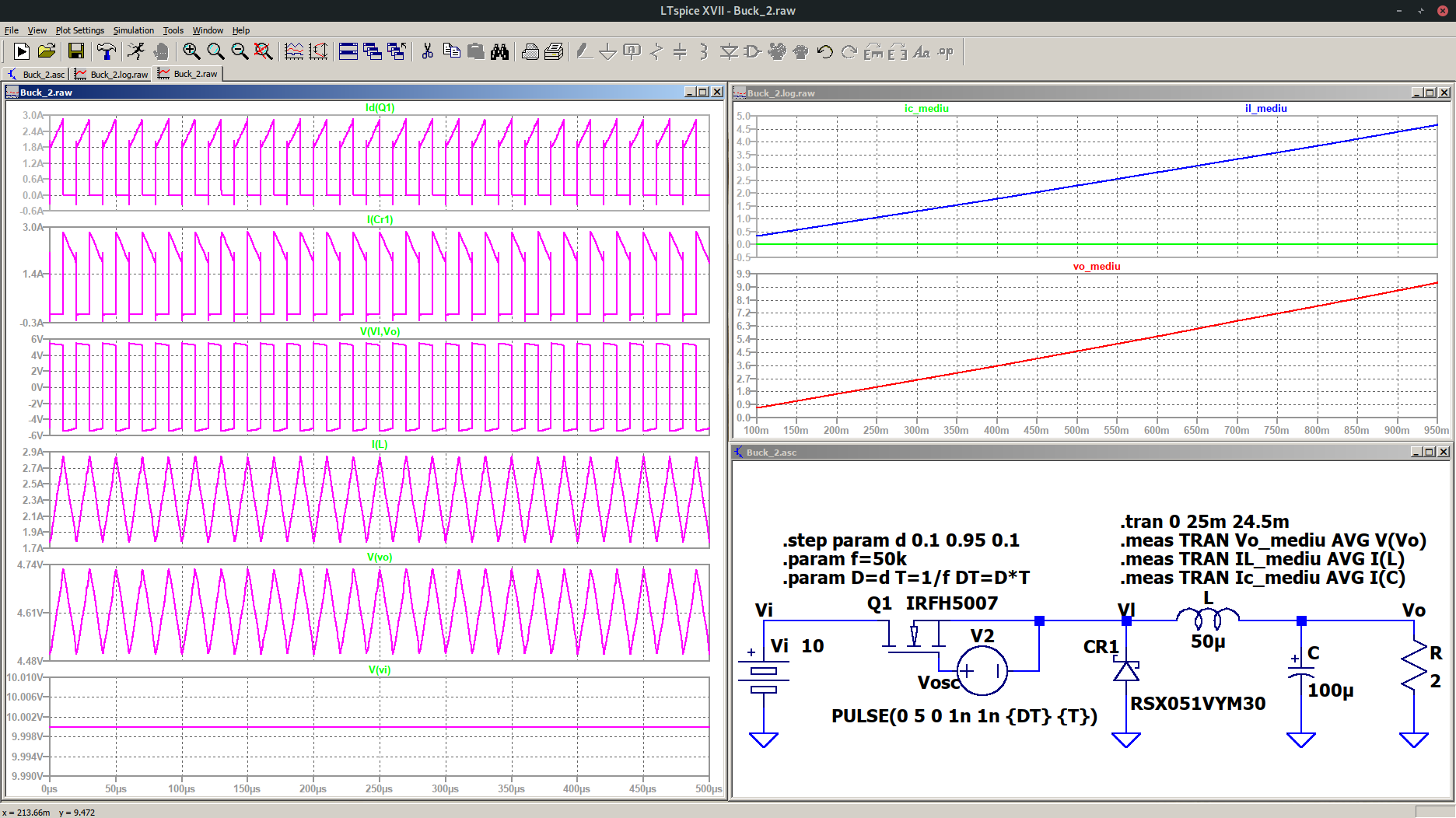Click the Copy icon
Image resolution: width=1456 pixels, height=818 pixels.
point(451,52)
